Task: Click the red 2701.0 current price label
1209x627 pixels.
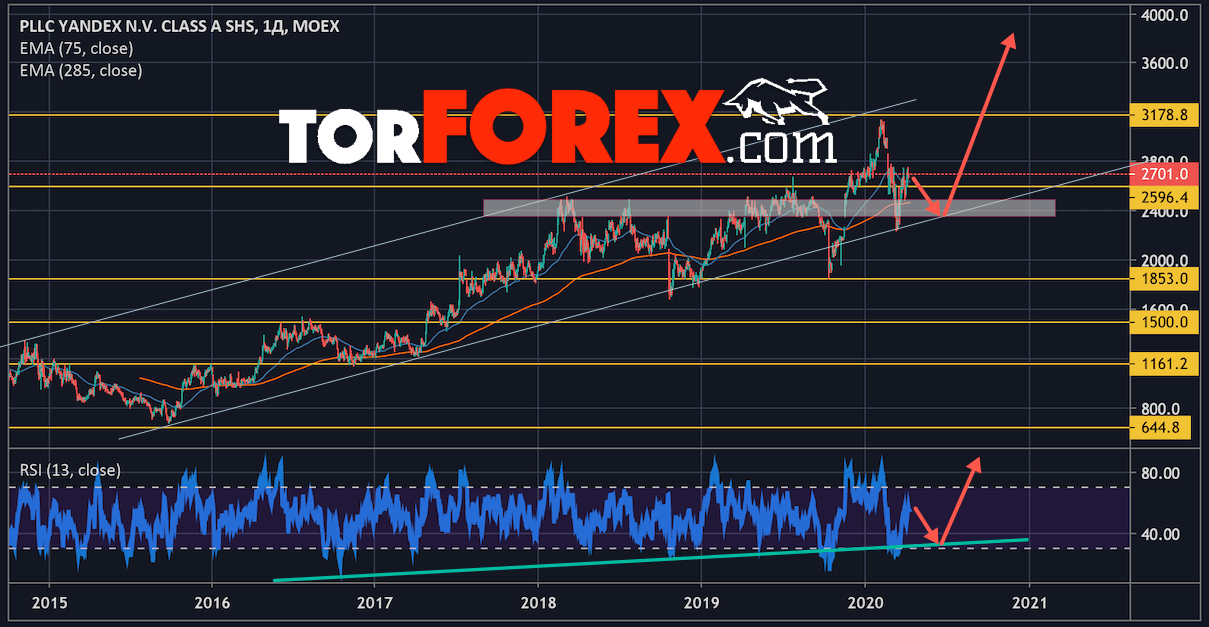Action: [x=1163, y=174]
